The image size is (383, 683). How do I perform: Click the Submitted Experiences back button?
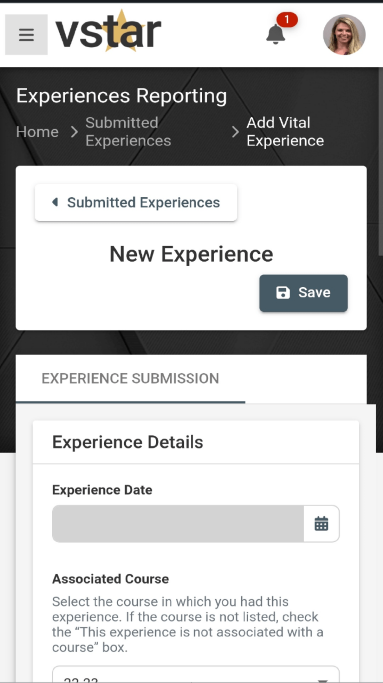(136, 203)
